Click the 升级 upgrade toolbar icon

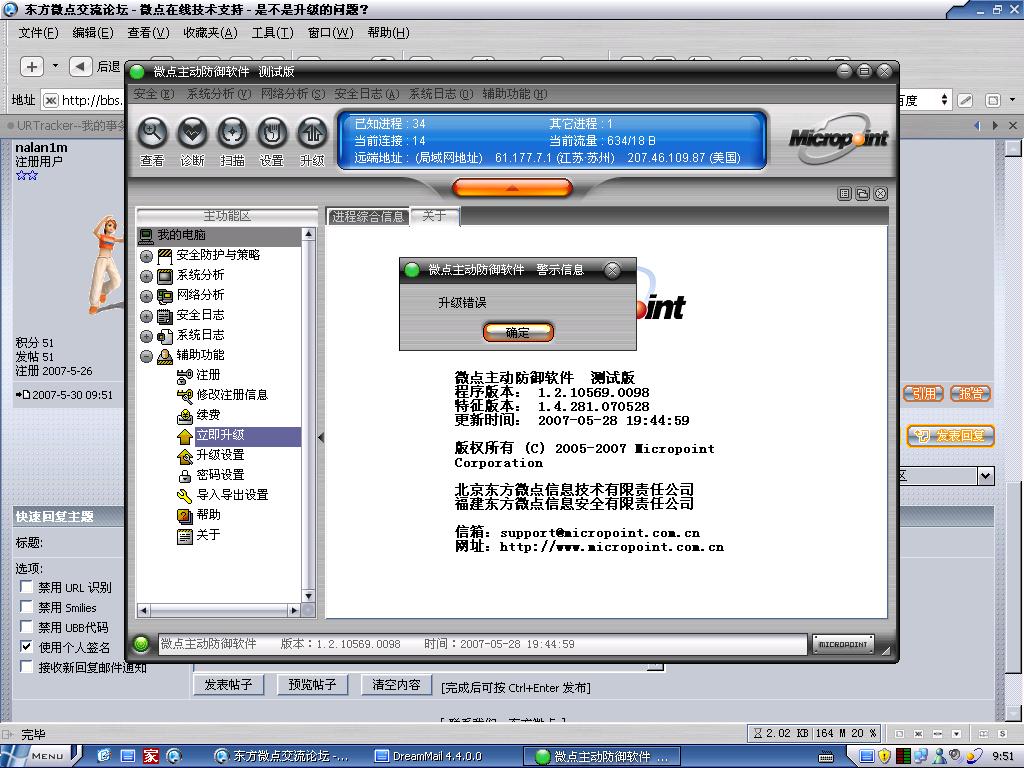tap(312, 133)
